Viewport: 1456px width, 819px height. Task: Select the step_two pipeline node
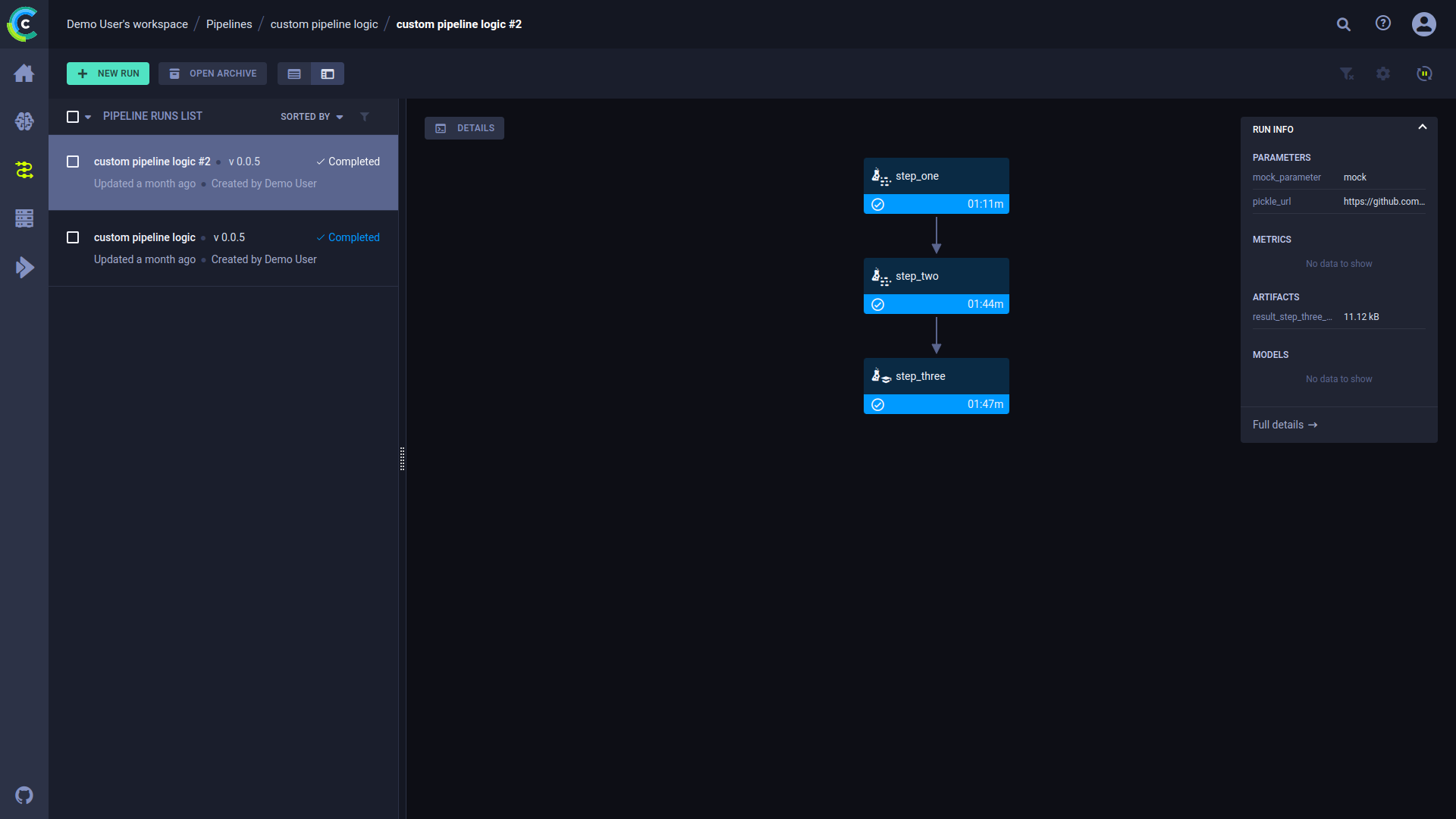point(936,277)
